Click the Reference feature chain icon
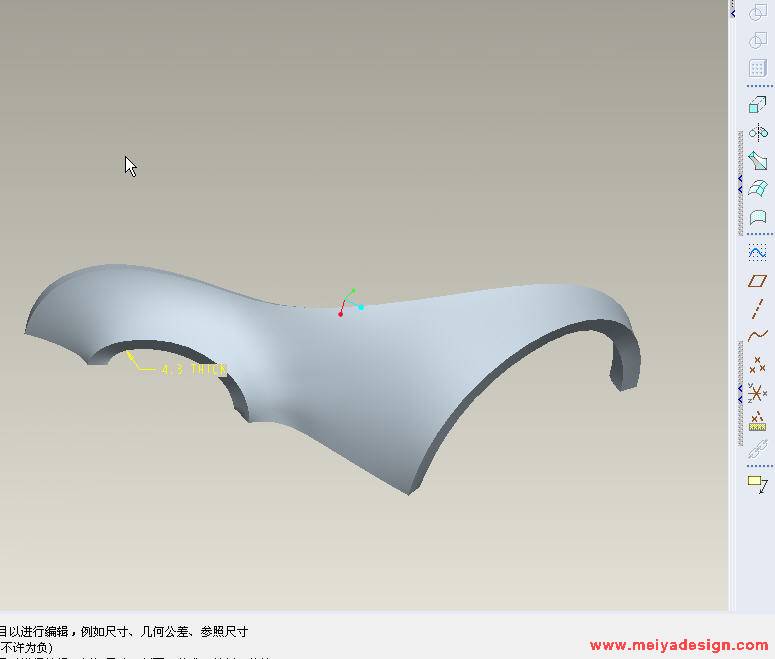The height and width of the screenshot is (659, 775). [758, 449]
